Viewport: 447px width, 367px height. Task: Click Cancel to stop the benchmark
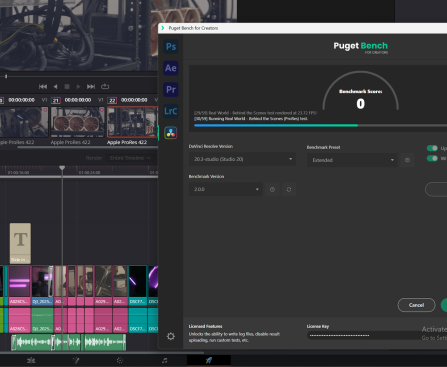(x=416, y=305)
